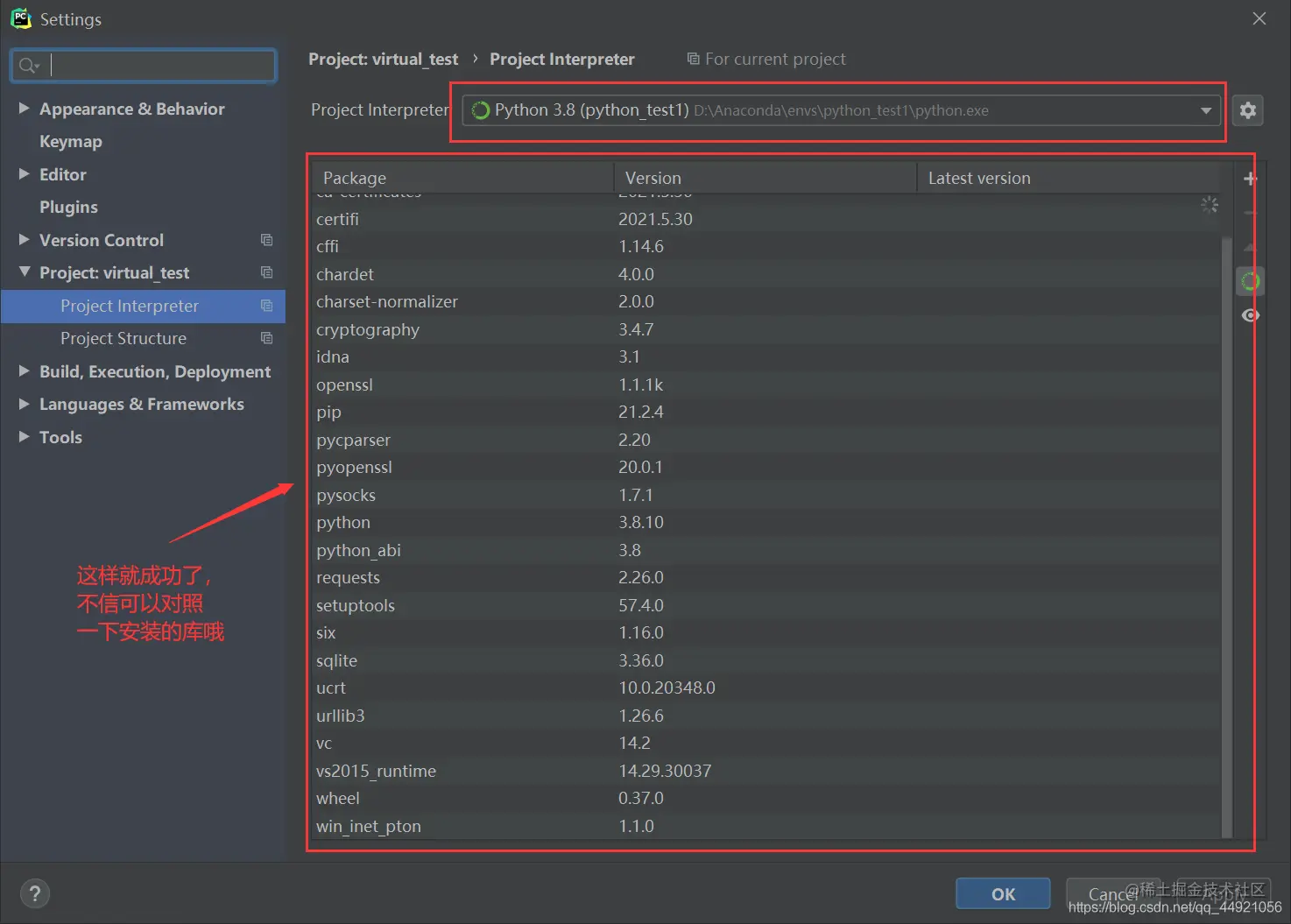Expand the Tools section
The height and width of the screenshot is (924, 1291).
tap(25, 437)
